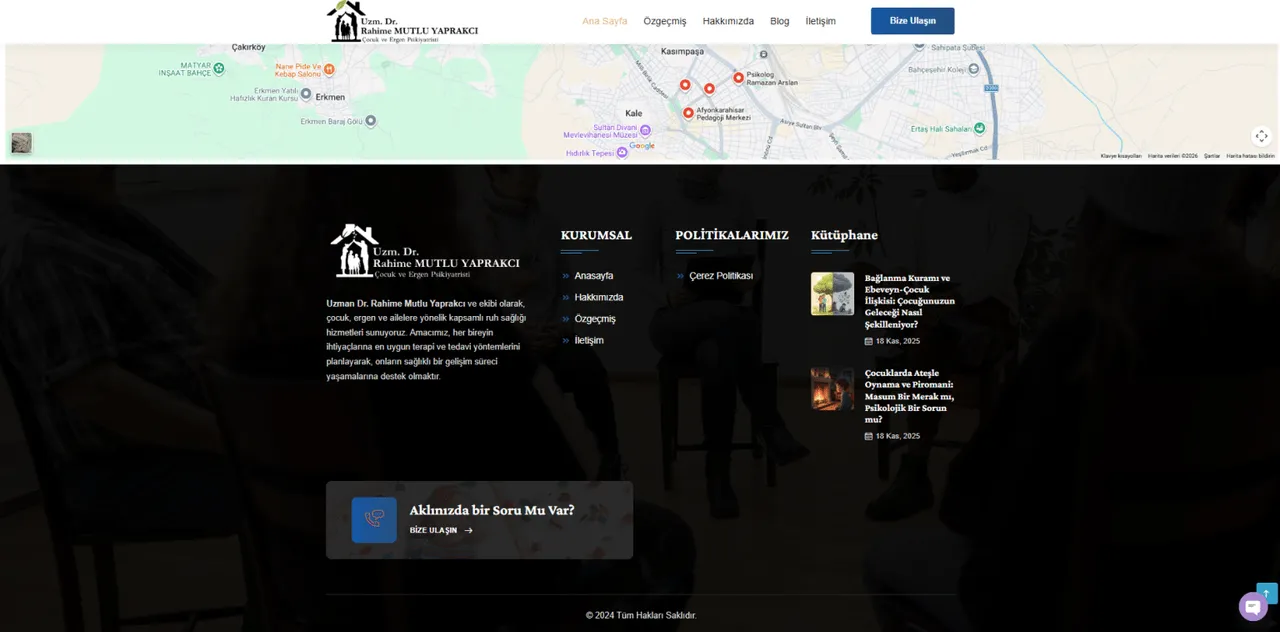
Task: Select İletişim in the top navigation
Action: [821, 21]
